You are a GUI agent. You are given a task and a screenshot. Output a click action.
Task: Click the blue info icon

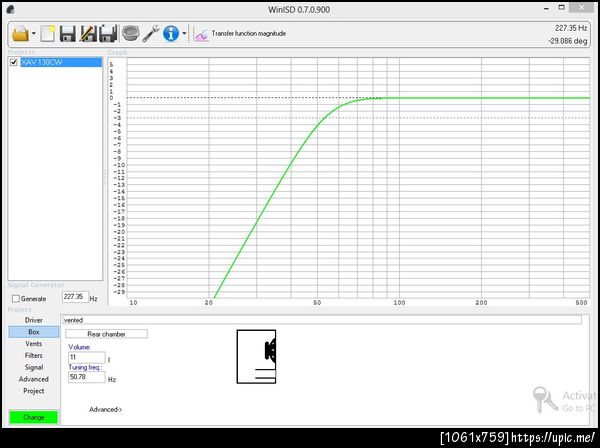tap(171, 34)
